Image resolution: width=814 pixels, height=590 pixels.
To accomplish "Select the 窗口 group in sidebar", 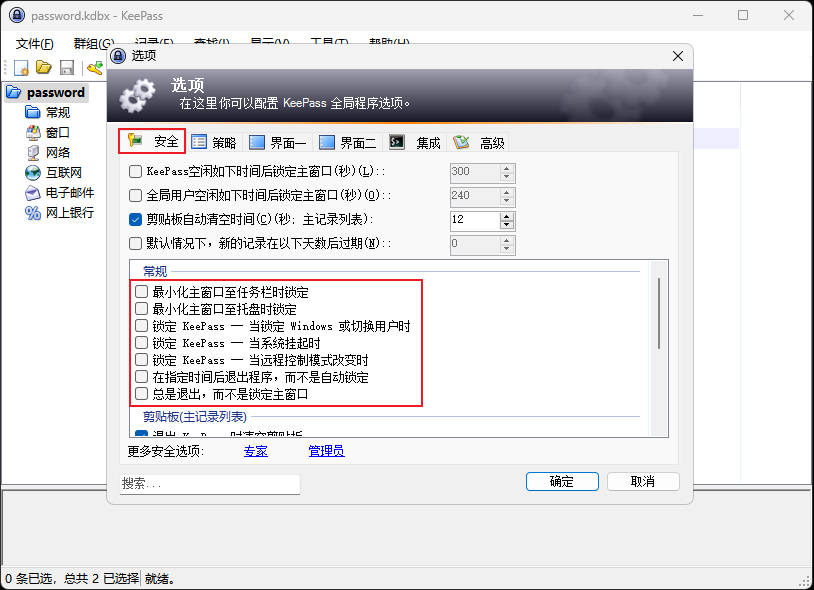I will point(57,133).
